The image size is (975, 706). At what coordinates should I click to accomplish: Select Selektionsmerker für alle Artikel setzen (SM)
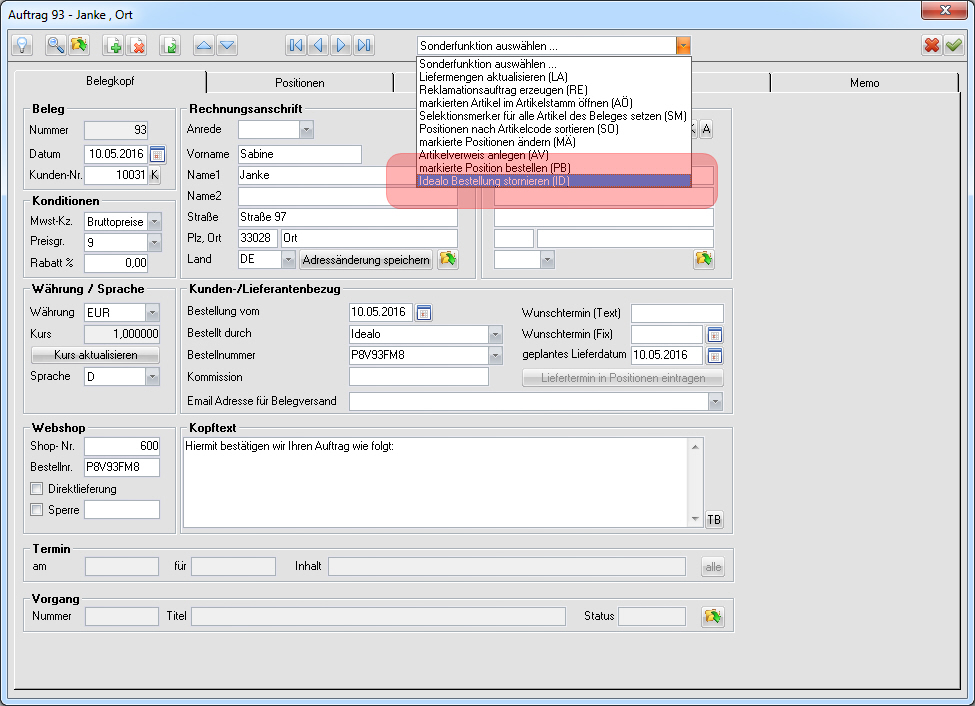pos(553,116)
